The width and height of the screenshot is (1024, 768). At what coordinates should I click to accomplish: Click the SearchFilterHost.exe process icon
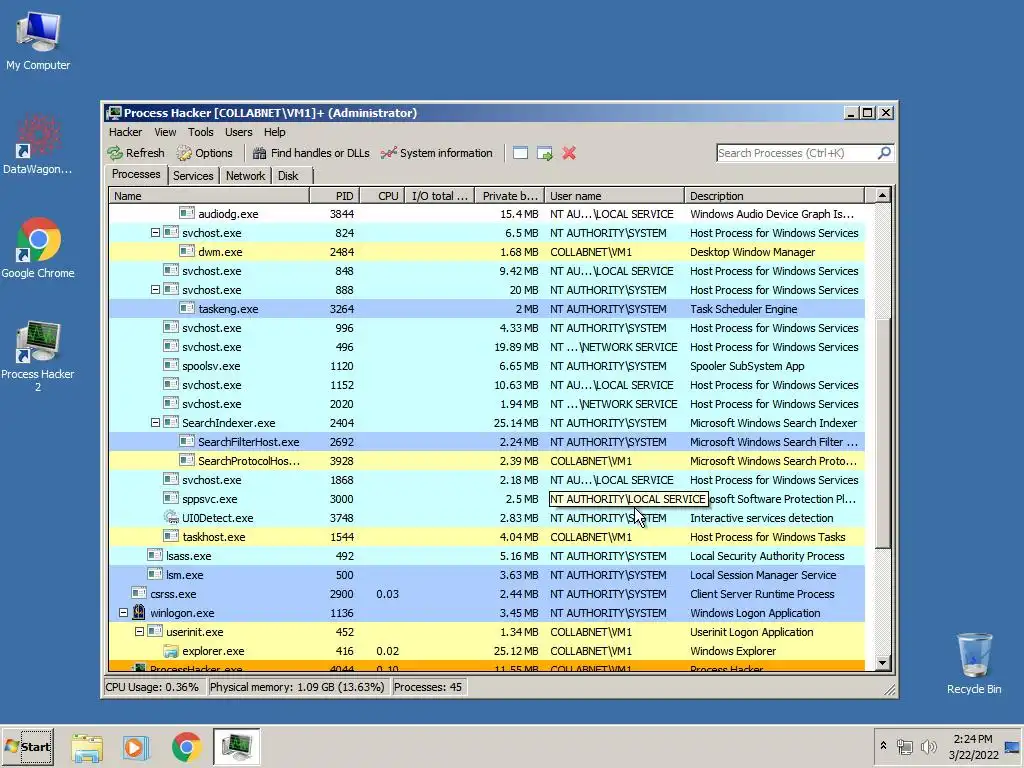tap(187, 441)
